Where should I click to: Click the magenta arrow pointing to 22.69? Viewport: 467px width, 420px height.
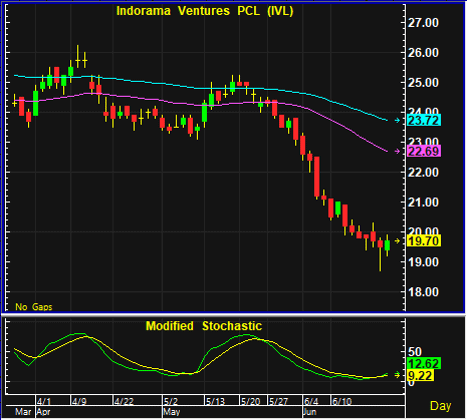click(x=397, y=151)
